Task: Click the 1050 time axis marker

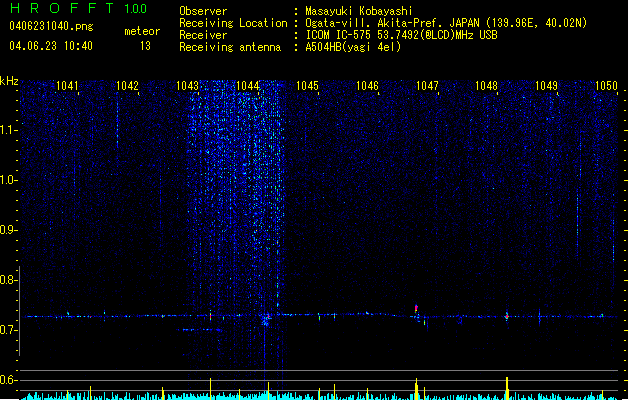Action: pyautogui.click(x=606, y=86)
